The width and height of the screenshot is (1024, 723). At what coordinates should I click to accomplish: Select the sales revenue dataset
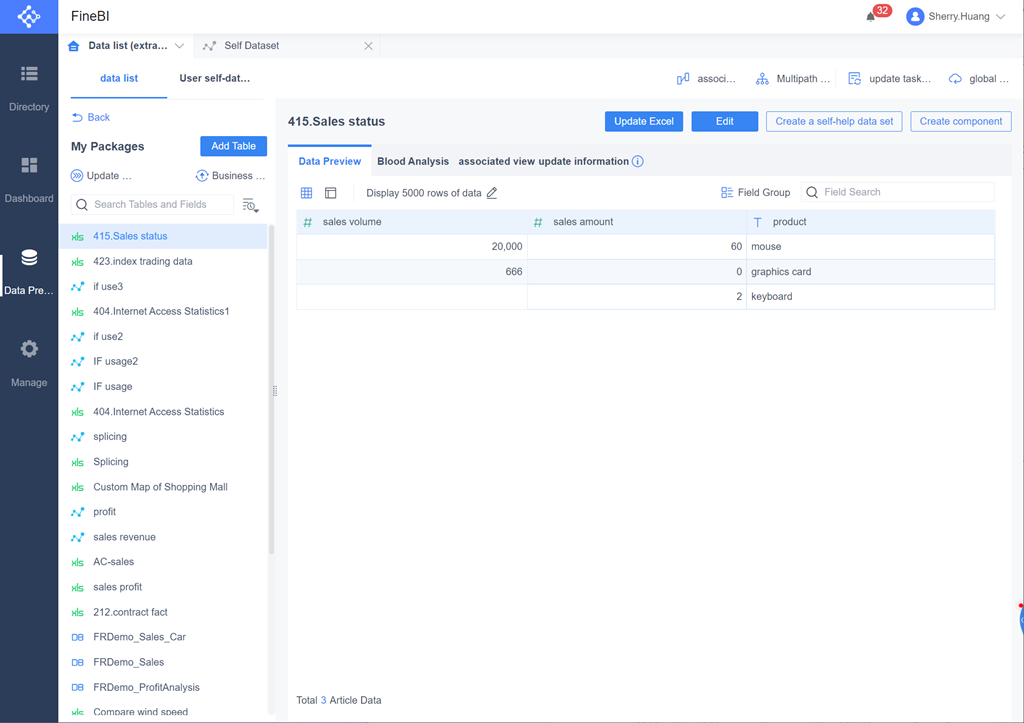[x=163, y=537]
